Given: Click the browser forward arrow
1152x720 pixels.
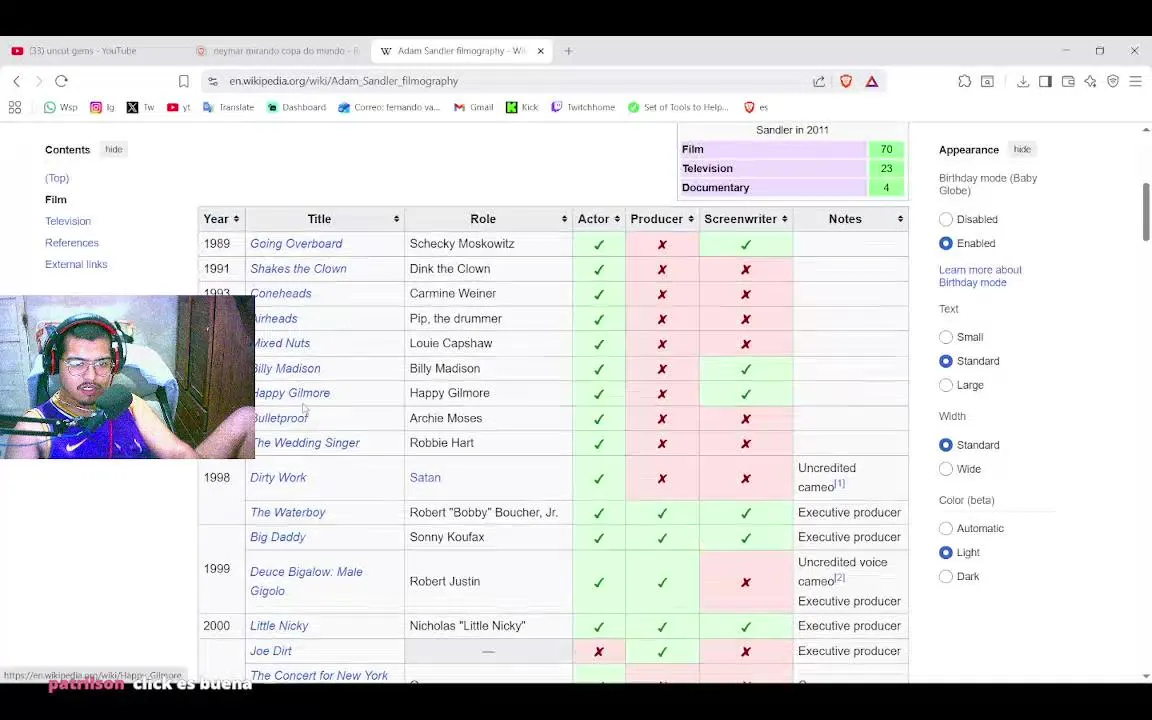Looking at the screenshot, I should click(39, 81).
